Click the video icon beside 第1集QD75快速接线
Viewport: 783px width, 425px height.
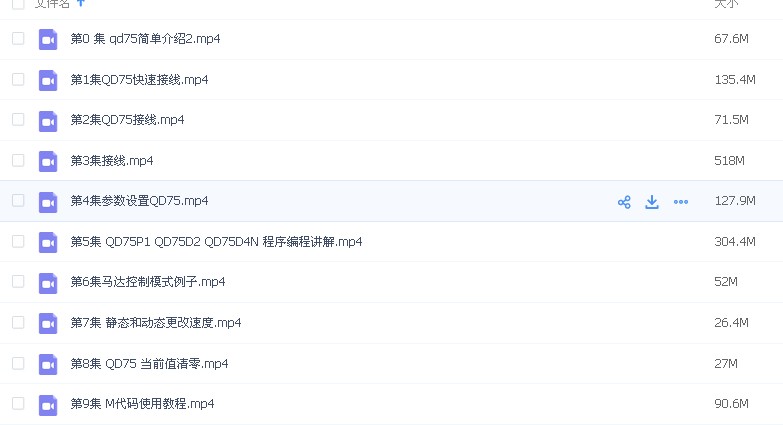pyautogui.click(x=48, y=80)
